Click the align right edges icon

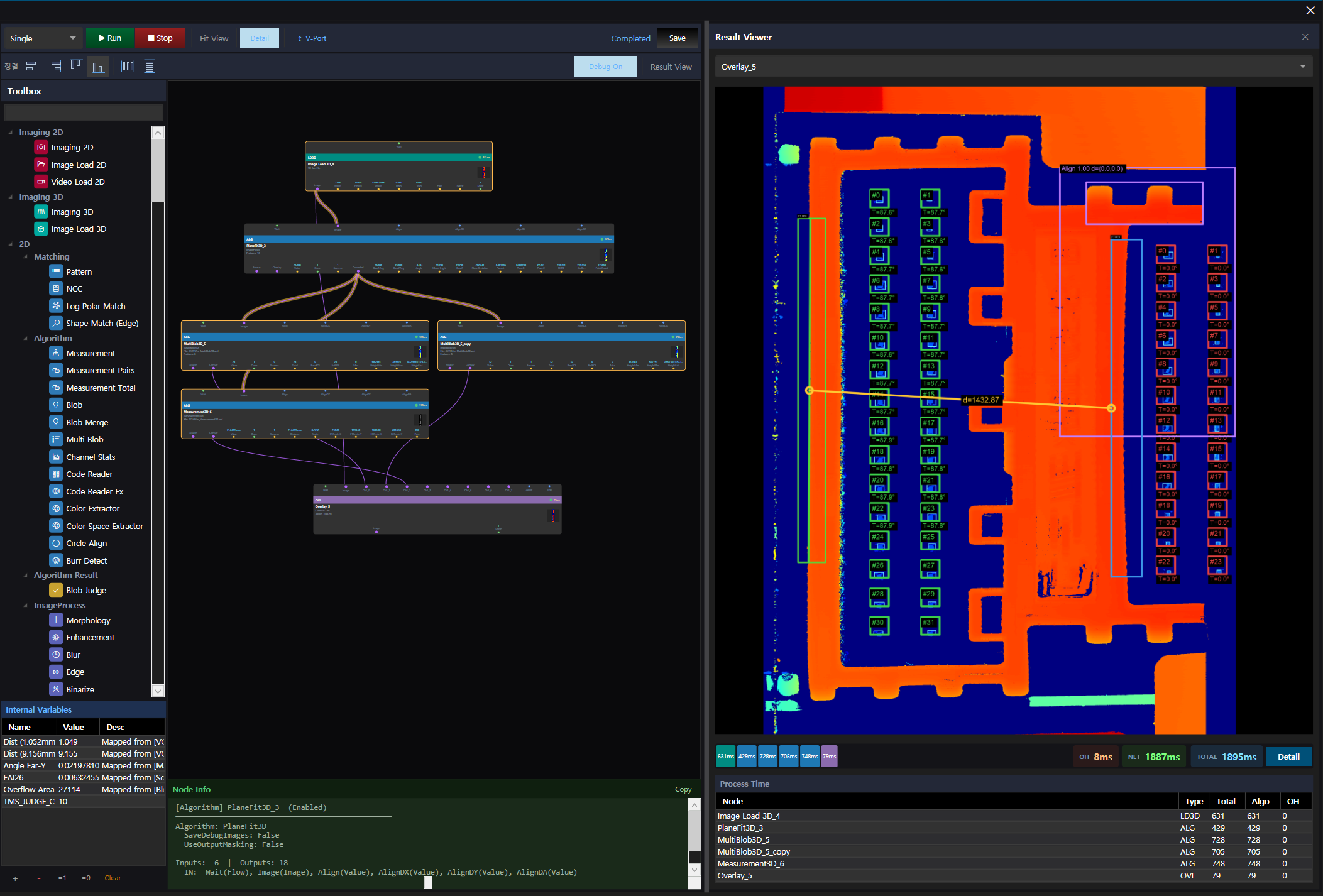(56, 66)
